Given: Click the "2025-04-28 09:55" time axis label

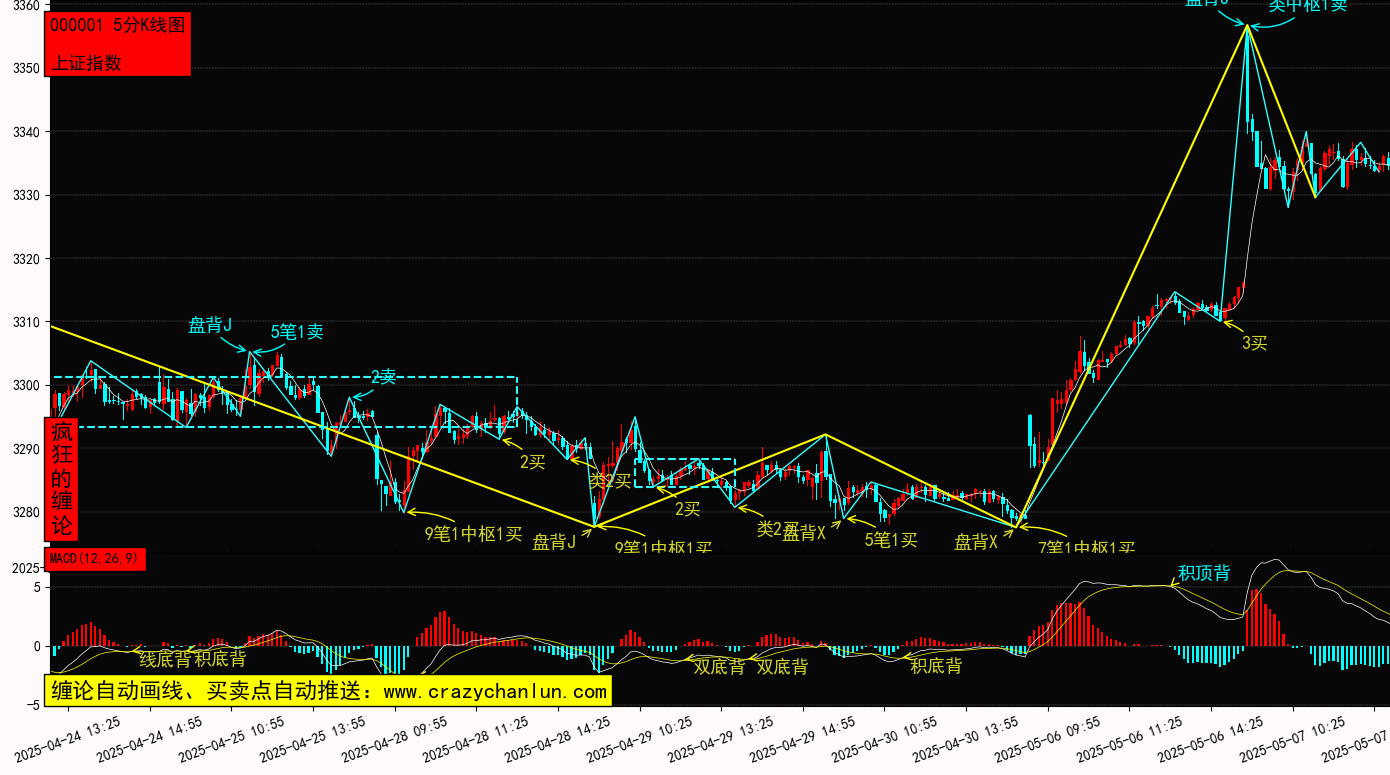Looking at the screenshot, I should pos(395,738).
